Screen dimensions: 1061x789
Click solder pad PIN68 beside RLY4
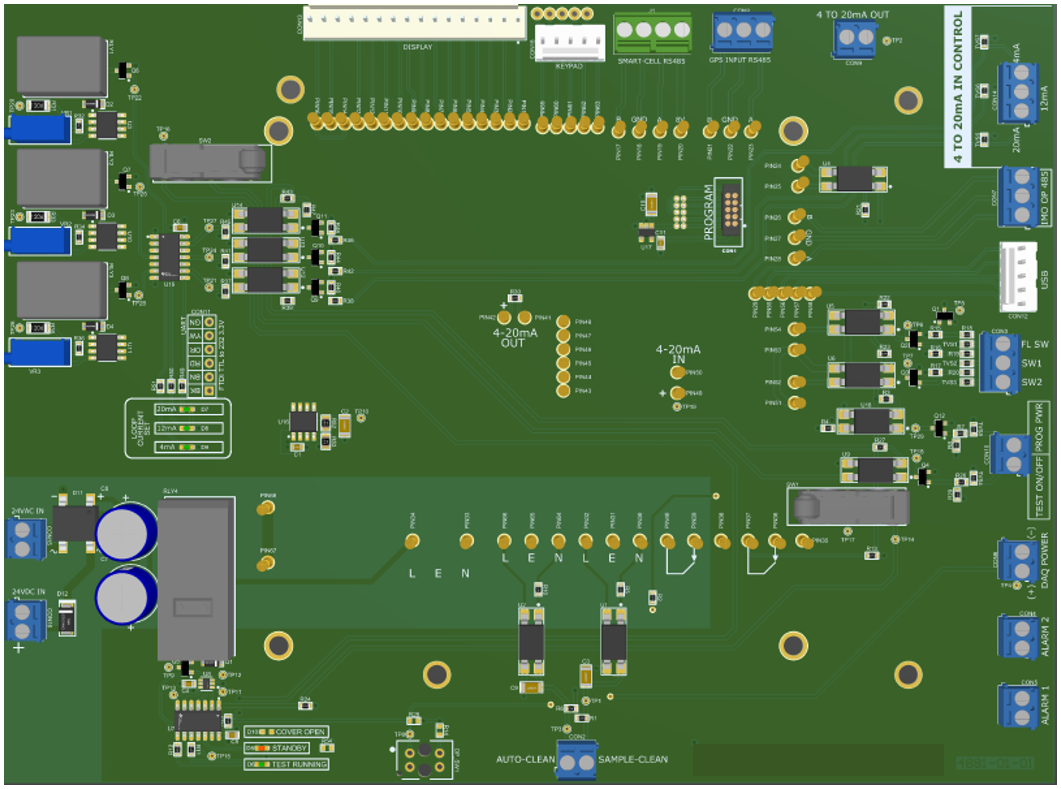point(267,508)
